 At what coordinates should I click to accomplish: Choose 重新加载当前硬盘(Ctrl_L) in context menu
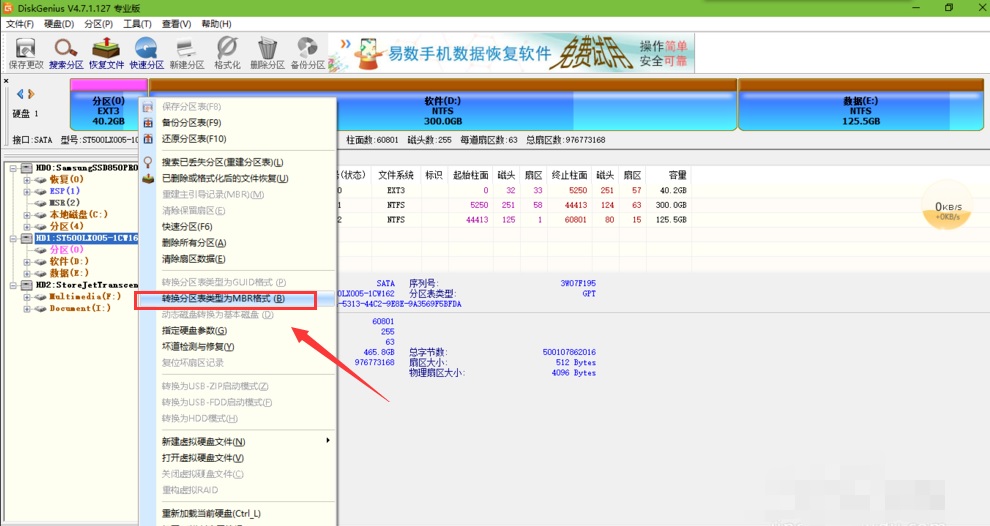(237, 513)
